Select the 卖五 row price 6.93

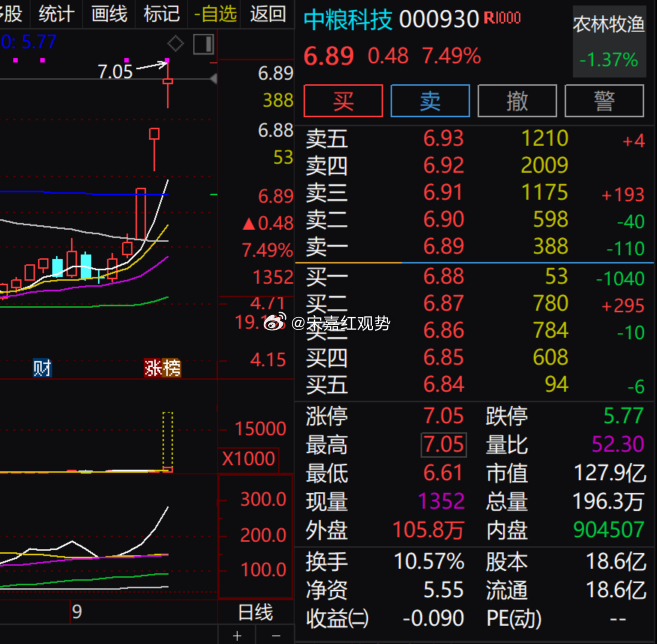443,138
